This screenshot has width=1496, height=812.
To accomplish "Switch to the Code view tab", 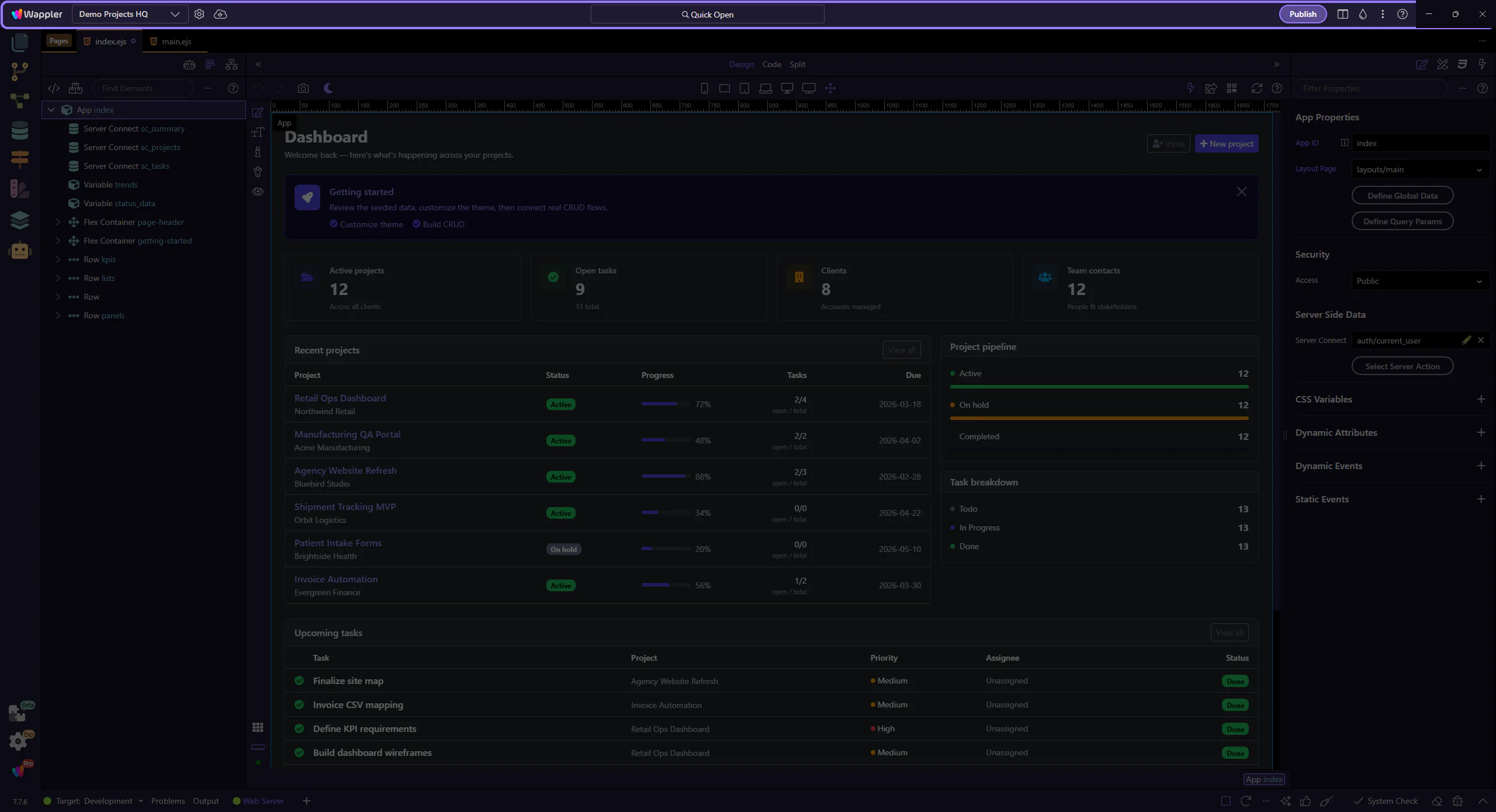I will [771, 64].
